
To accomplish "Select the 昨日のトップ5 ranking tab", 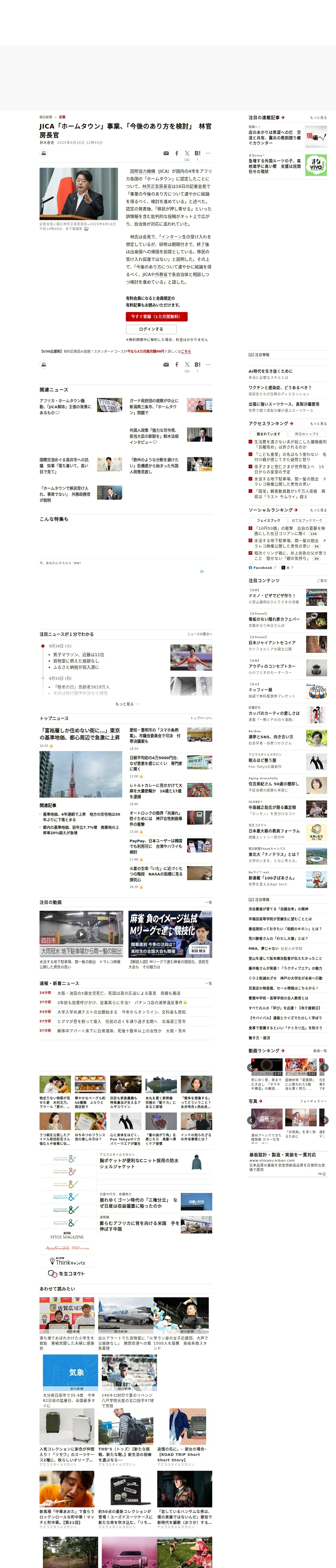I will 307,434.
